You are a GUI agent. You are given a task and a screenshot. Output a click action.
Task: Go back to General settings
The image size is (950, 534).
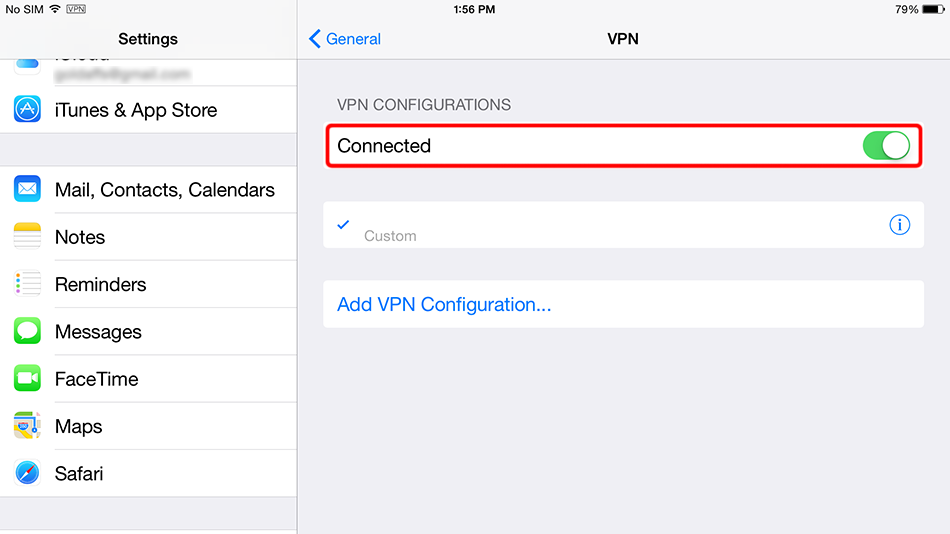[x=345, y=39]
